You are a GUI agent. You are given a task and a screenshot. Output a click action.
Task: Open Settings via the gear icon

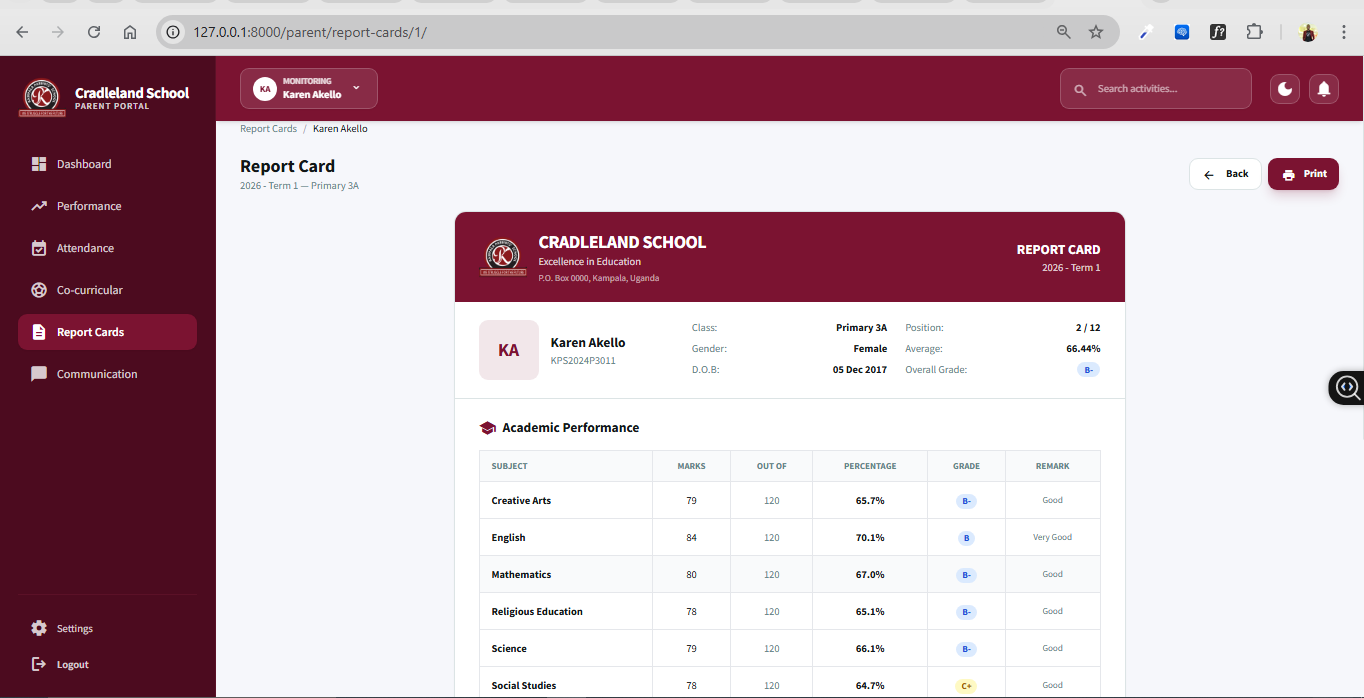39,628
